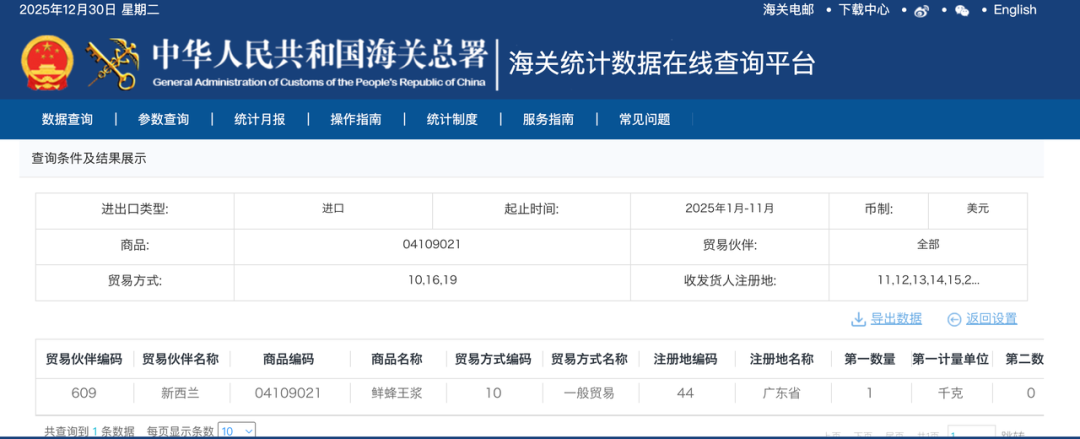The image size is (1080, 439).
Task: Open the Weibo icon link
Action: (922, 10)
